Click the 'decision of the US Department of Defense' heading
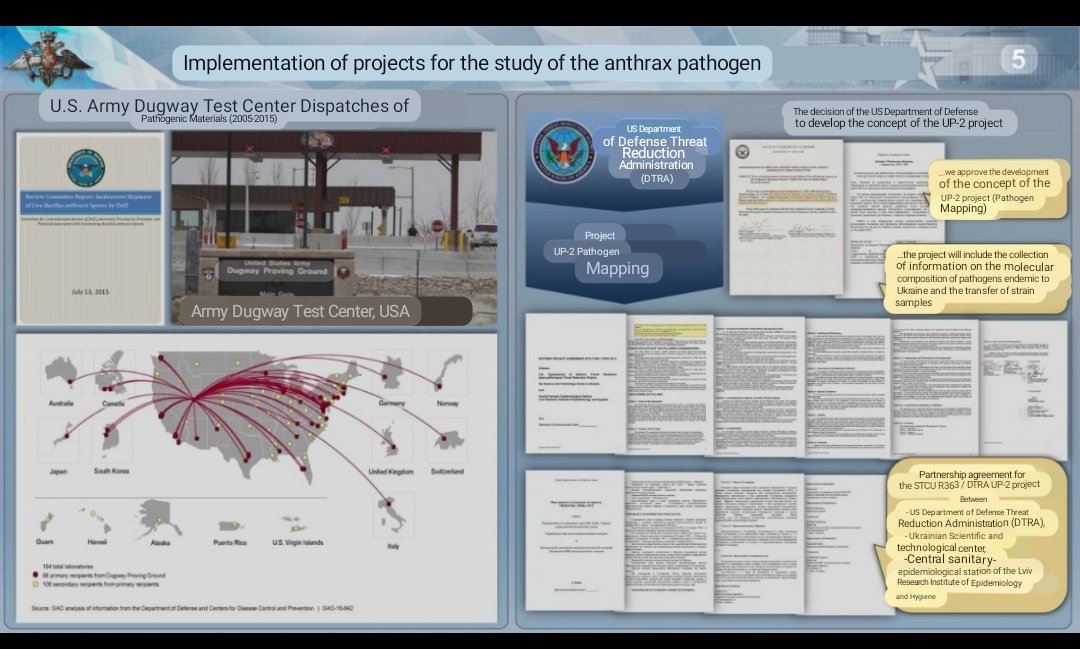The image size is (1080, 649). [x=898, y=117]
